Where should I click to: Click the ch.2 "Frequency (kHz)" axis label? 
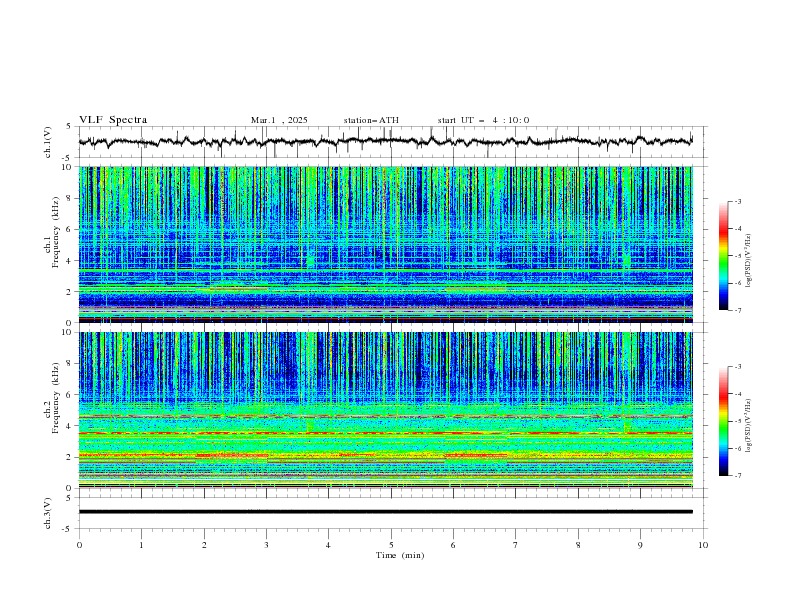click(x=56, y=398)
